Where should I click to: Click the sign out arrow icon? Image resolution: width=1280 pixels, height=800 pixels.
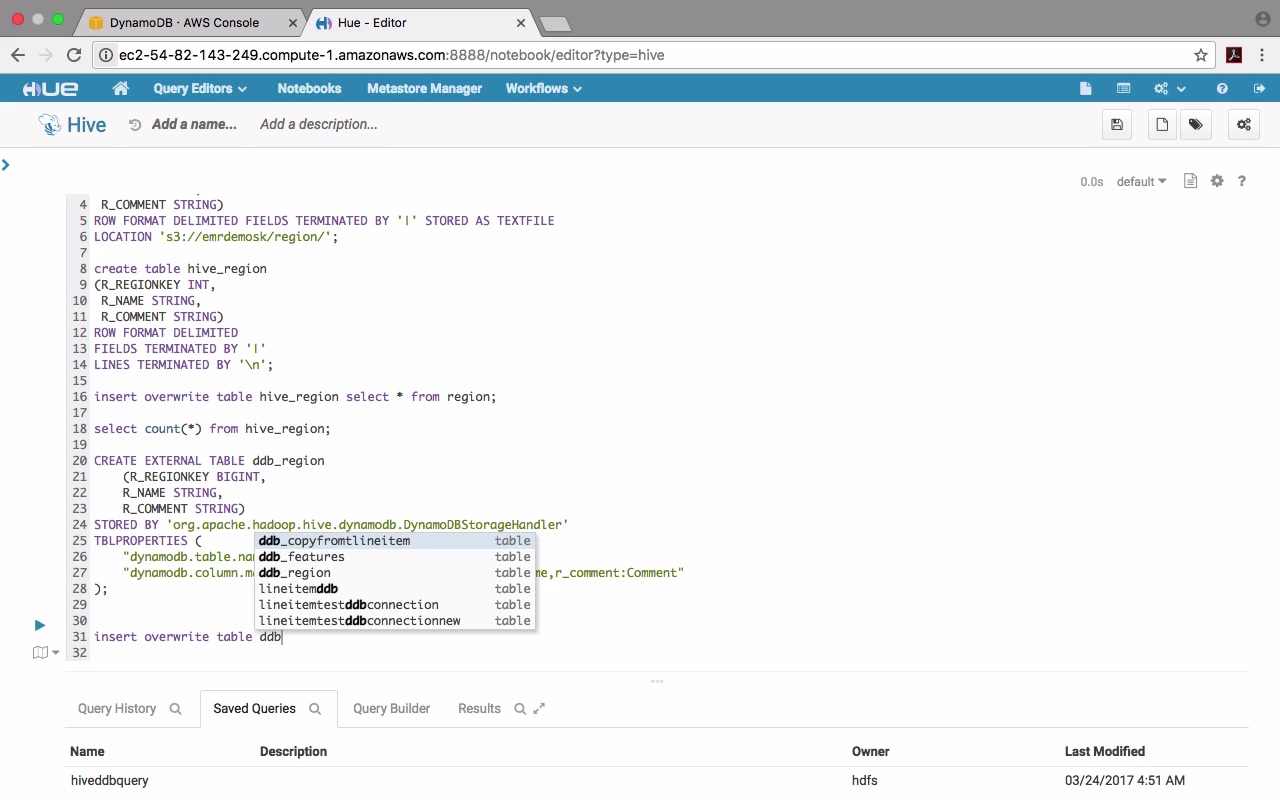1259,89
